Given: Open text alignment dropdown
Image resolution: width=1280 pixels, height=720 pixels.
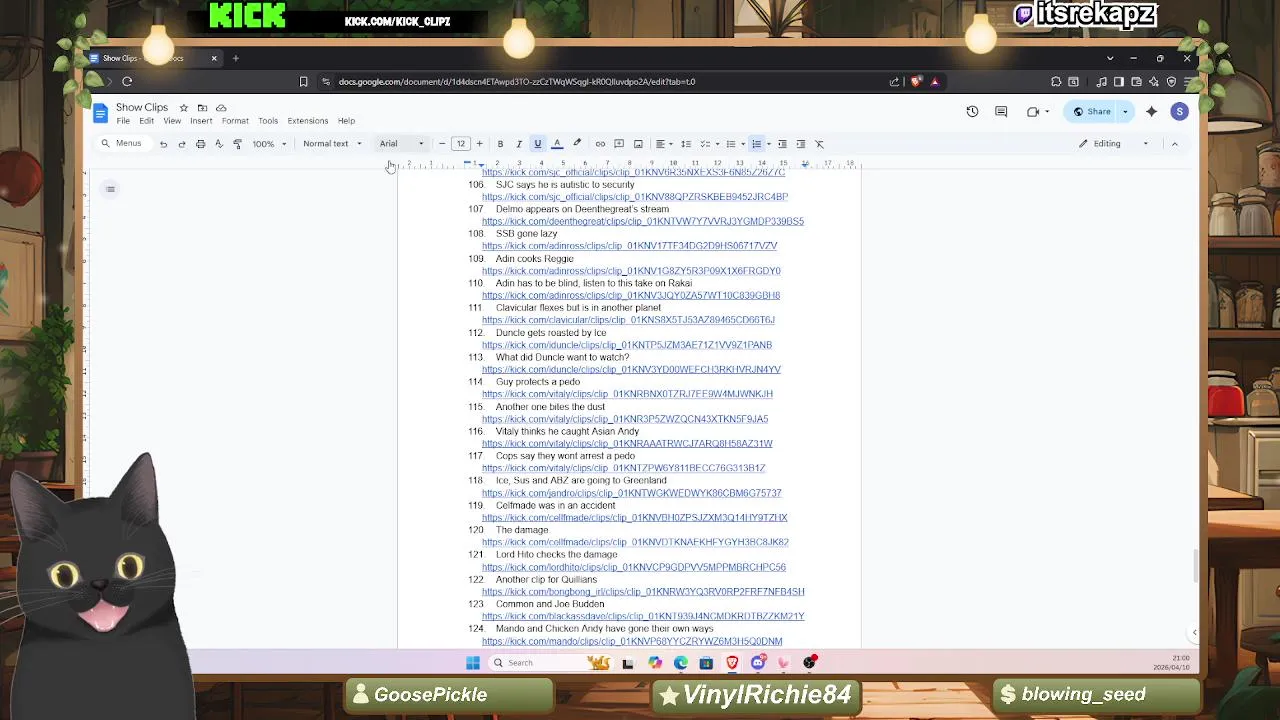Looking at the screenshot, I should (662, 144).
